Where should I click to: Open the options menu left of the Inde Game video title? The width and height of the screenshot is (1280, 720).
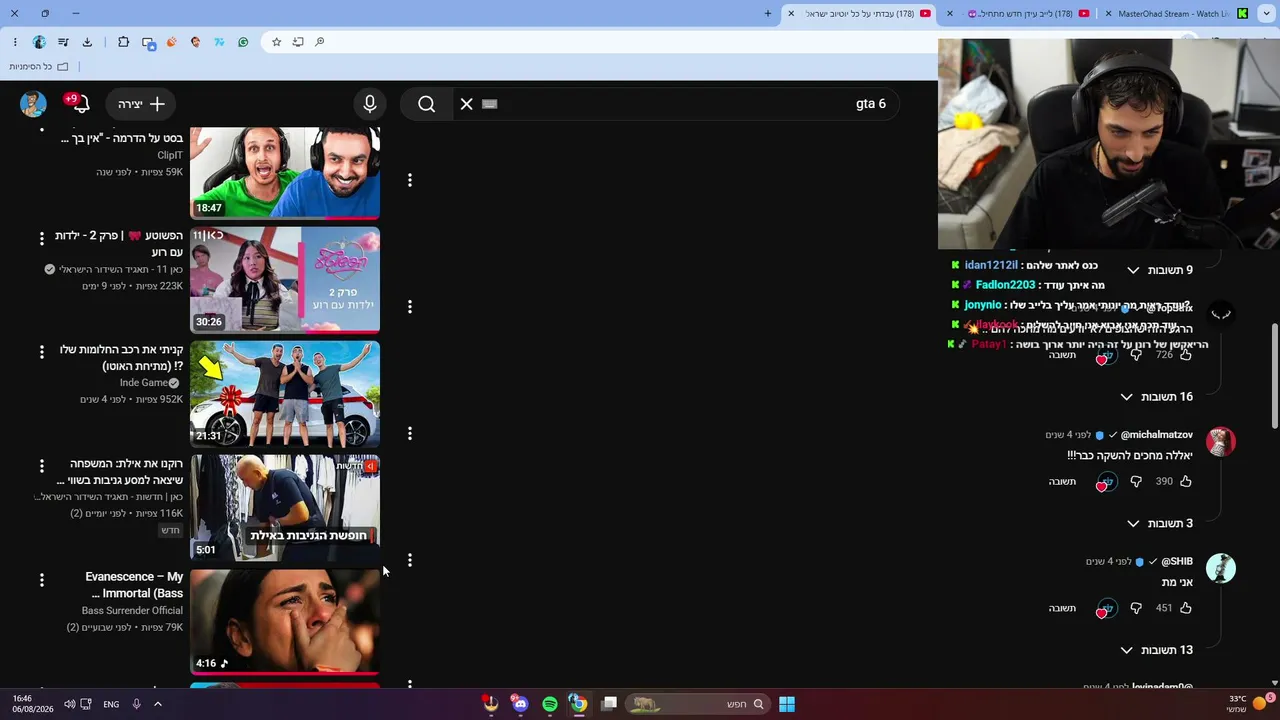42,352
